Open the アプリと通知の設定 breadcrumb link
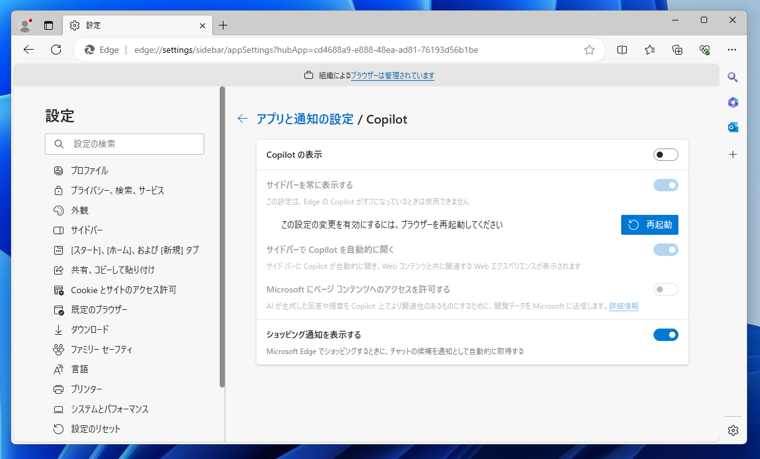760x459 pixels. [305, 119]
